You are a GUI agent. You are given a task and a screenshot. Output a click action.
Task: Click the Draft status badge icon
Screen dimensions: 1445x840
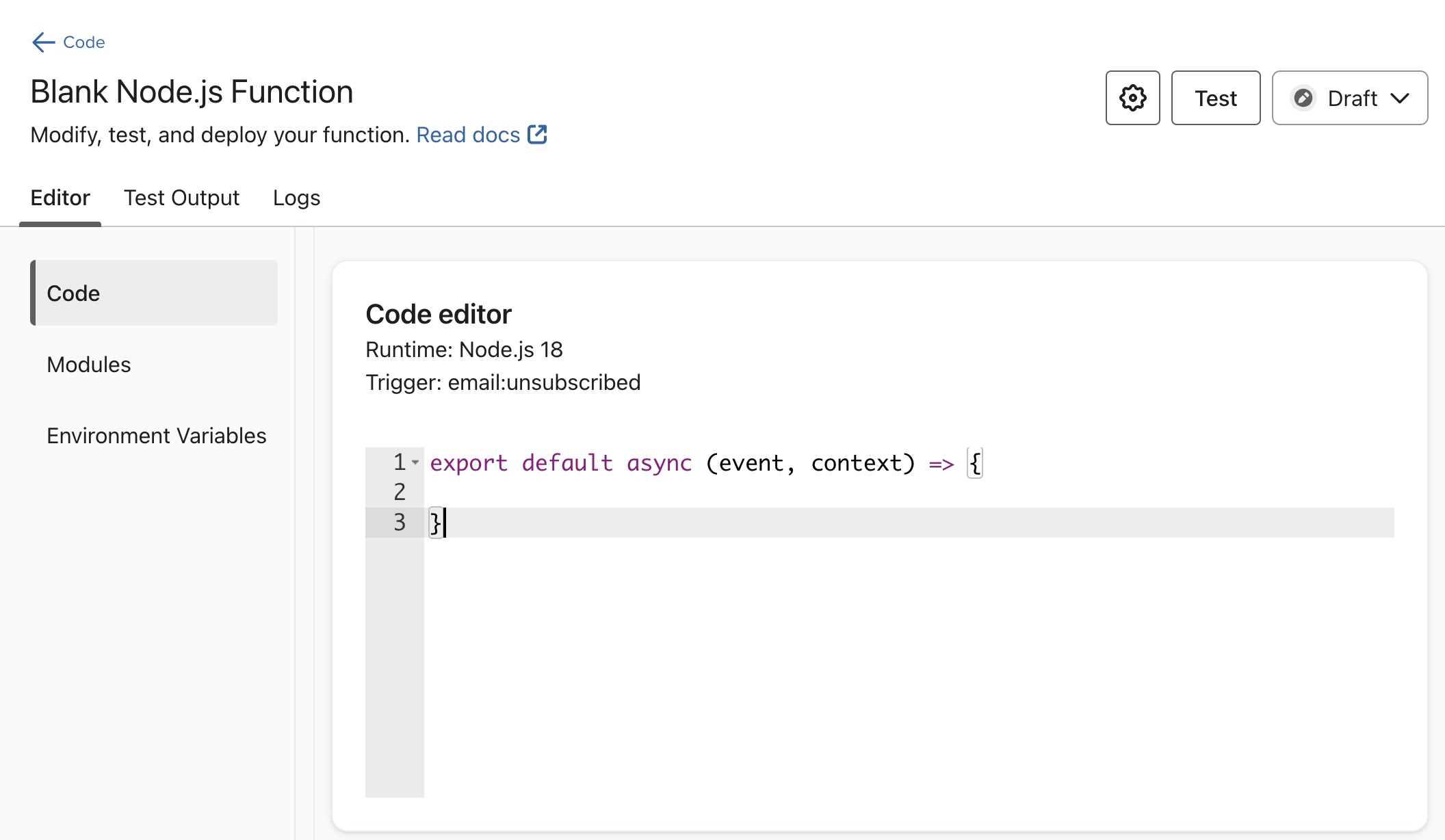[1304, 98]
